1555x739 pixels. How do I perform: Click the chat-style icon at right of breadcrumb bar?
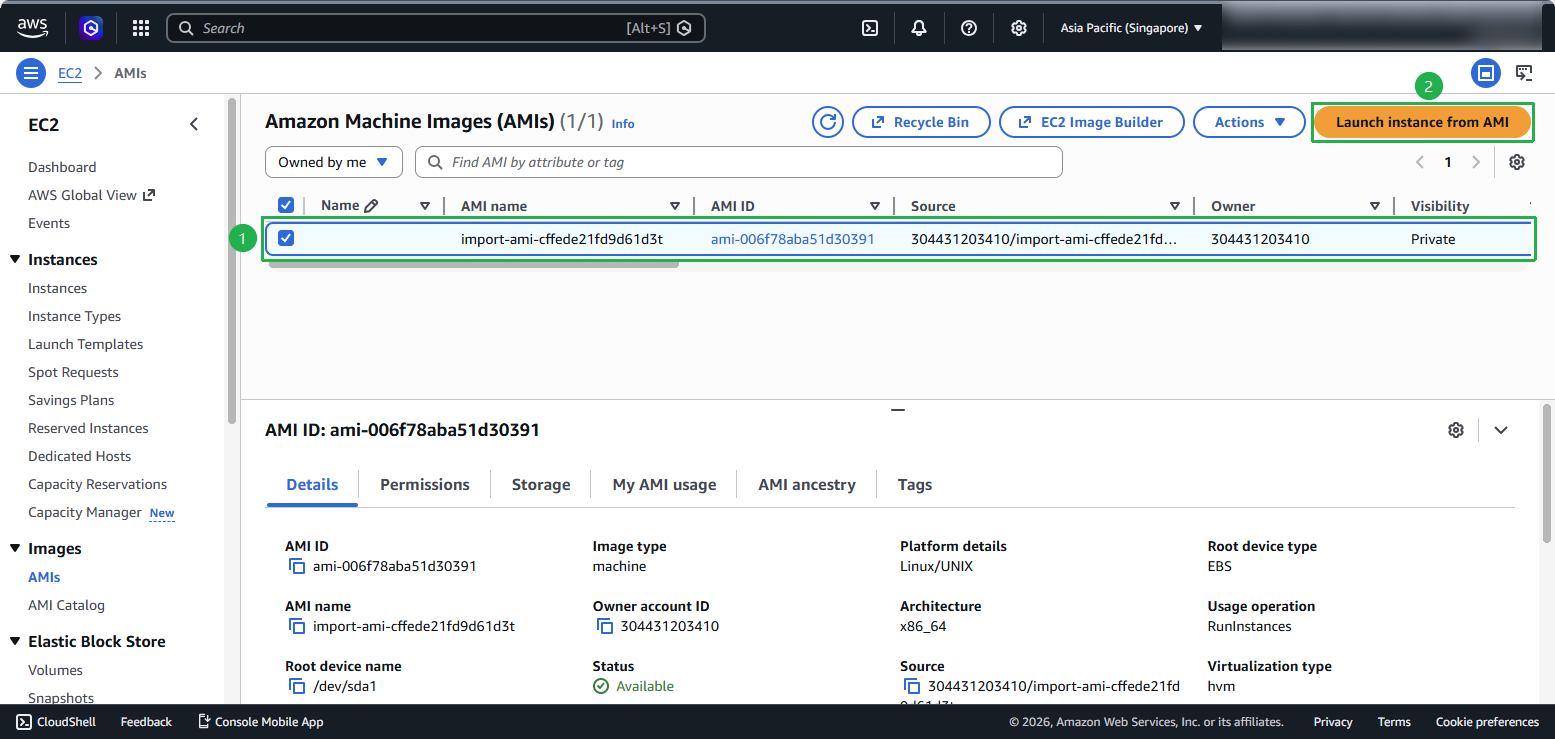tap(1524, 73)
